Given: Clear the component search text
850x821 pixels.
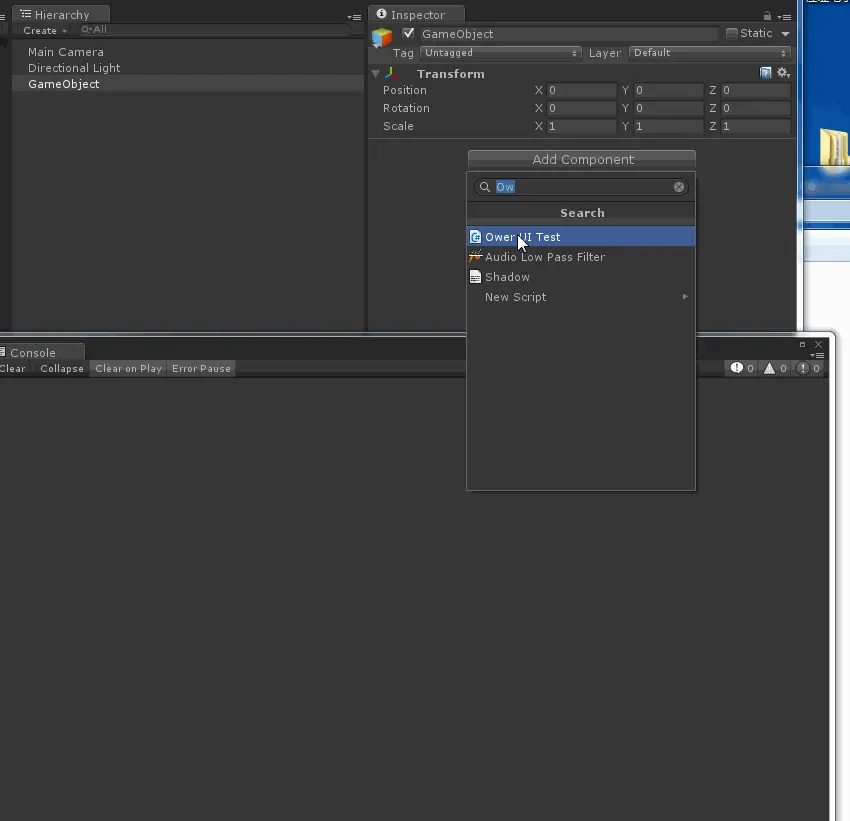Looking at the screenshot, I should coord(679,187).
